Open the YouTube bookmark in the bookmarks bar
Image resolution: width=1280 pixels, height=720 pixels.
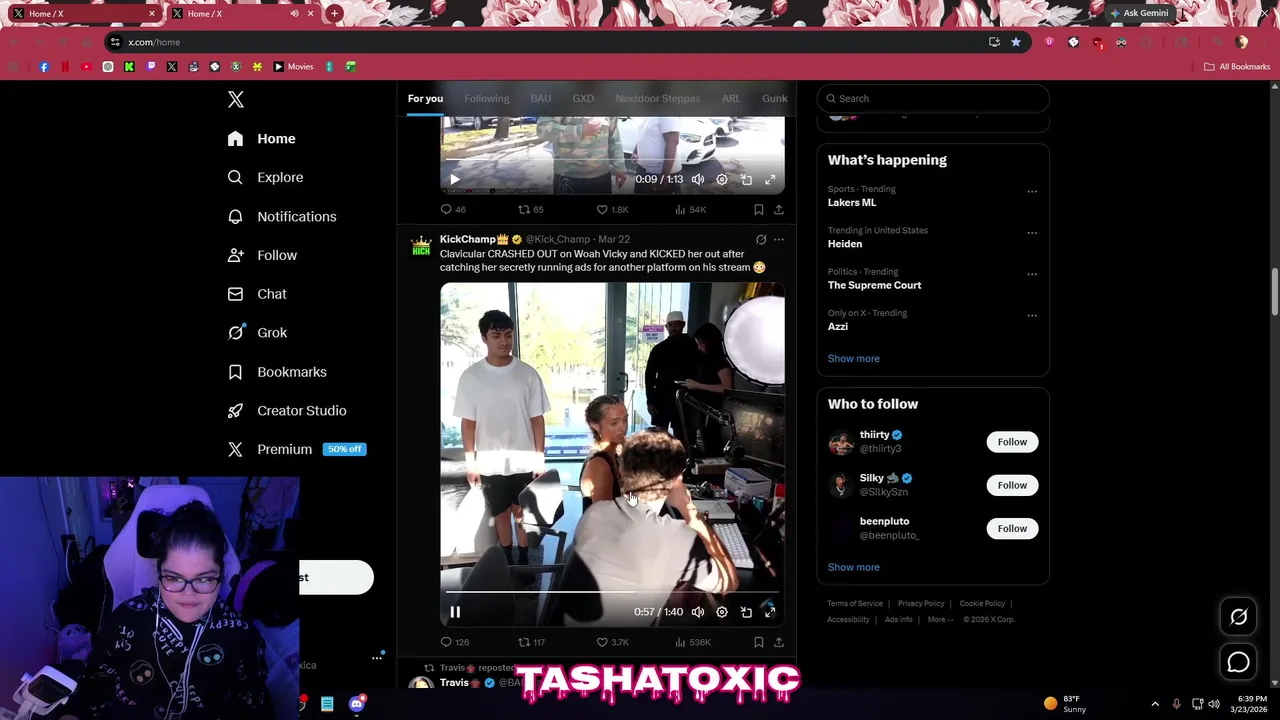[x=87, y=67]
